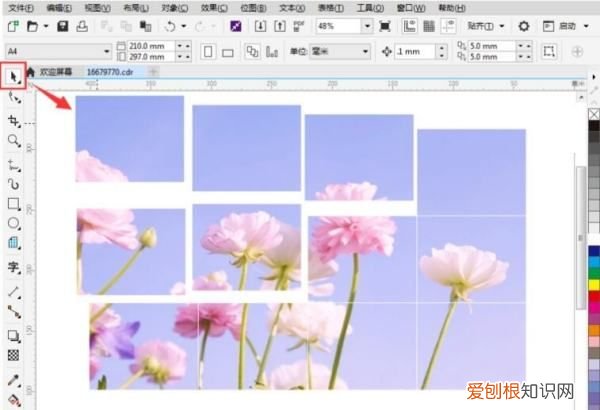Set page to Portrait orientation
The height and width of the screenshot is (410, 600).
click(x=208, y=51)
